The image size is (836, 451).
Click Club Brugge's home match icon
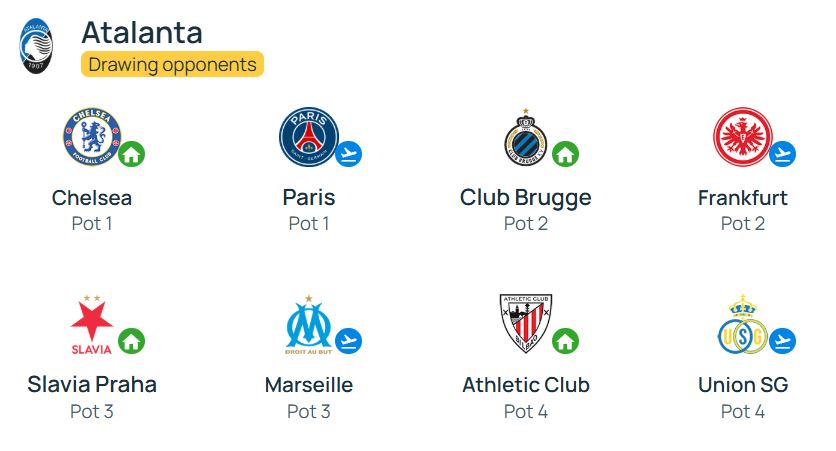point(566,154)
